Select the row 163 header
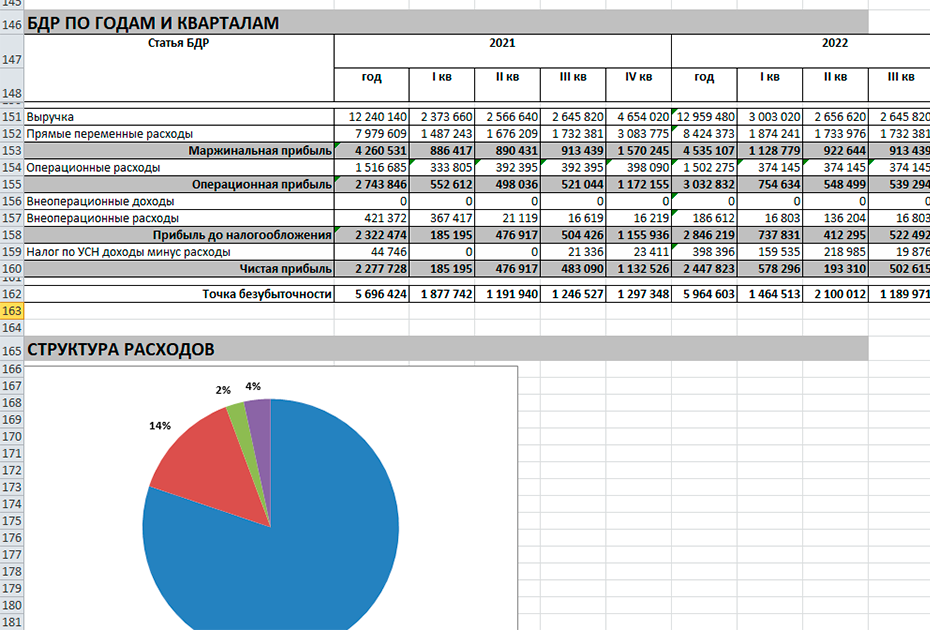Image resolution: width=930 pixels, height=630 pixels. click(11, 312)
